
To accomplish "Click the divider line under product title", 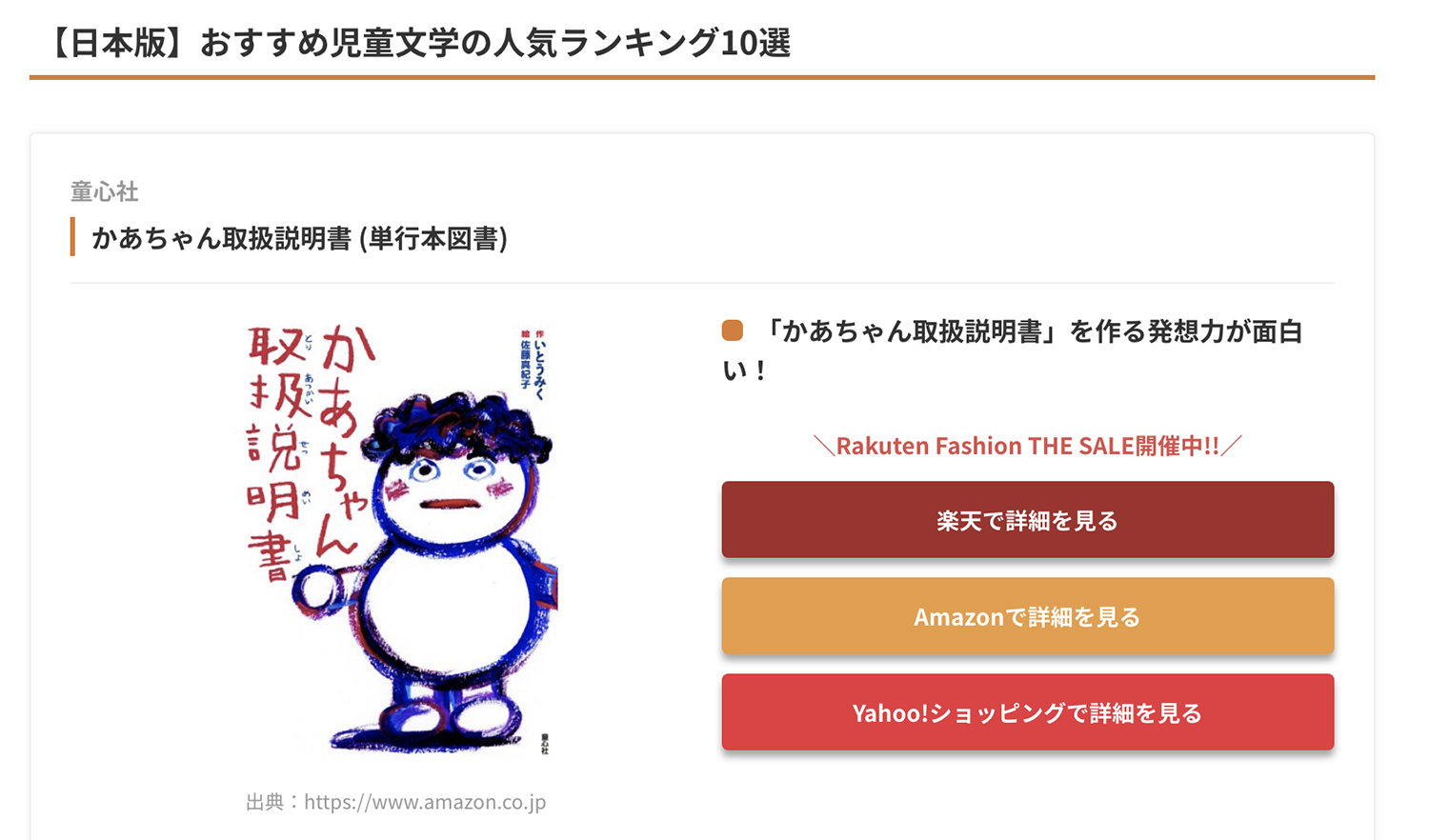I will [702, 283].
